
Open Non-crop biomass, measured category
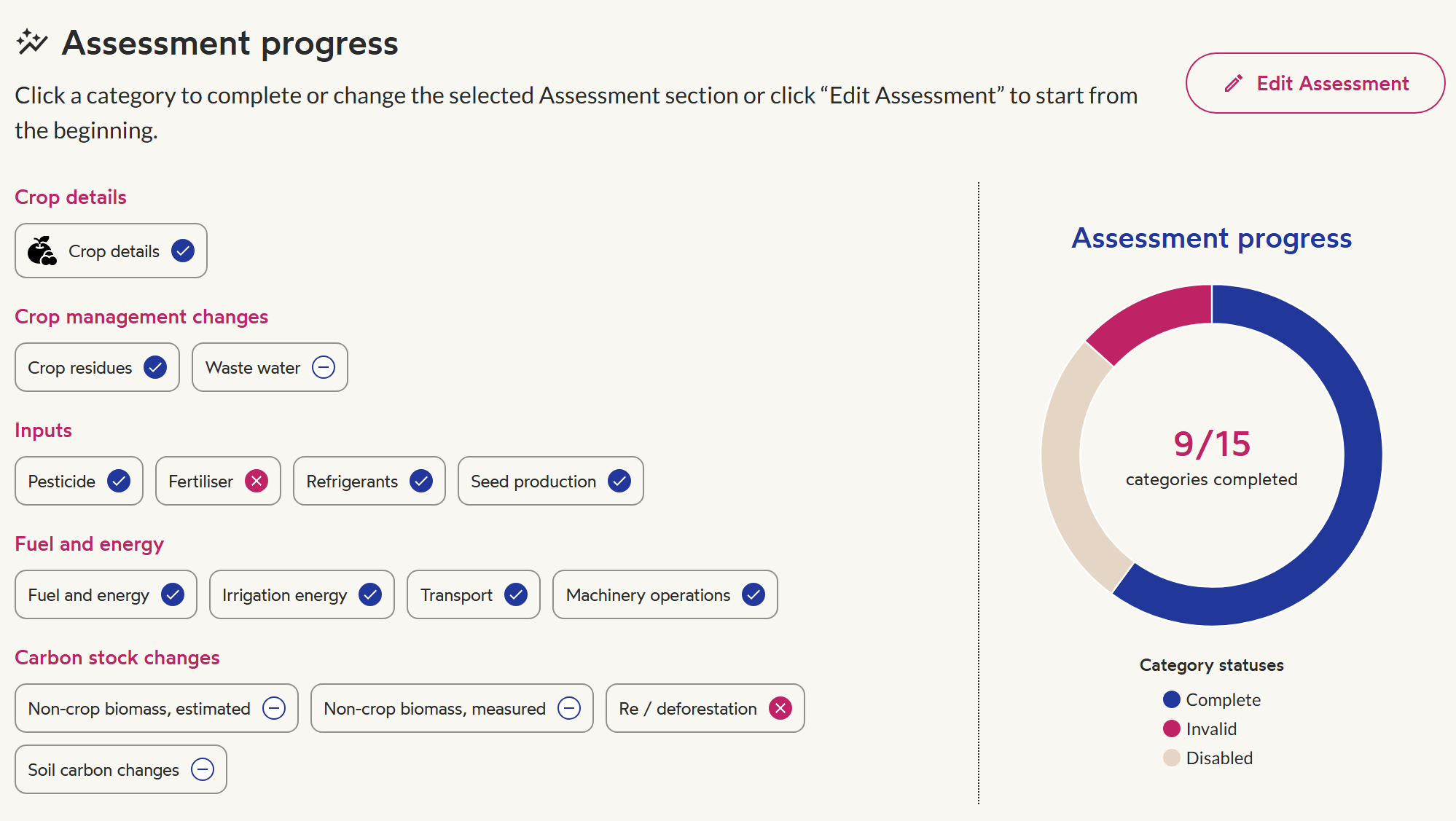[x=452, y=708]
